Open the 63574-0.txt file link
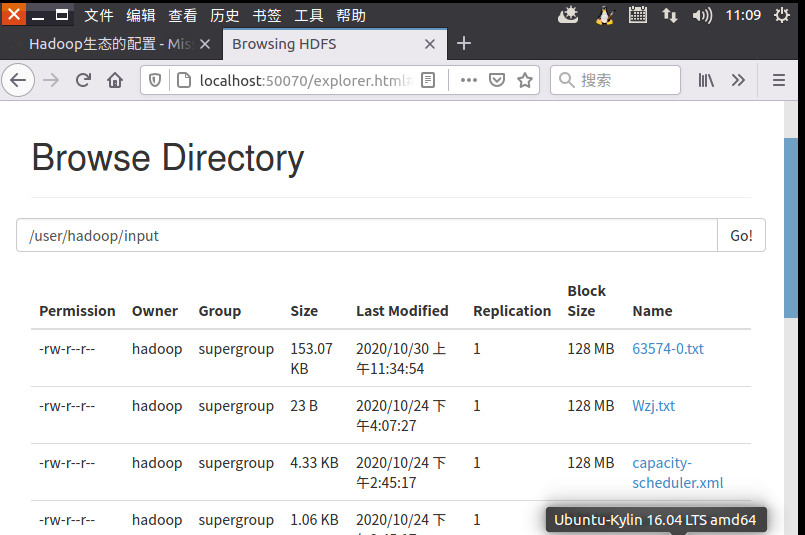This screenshot has height=535, width=805. point(668,349)
